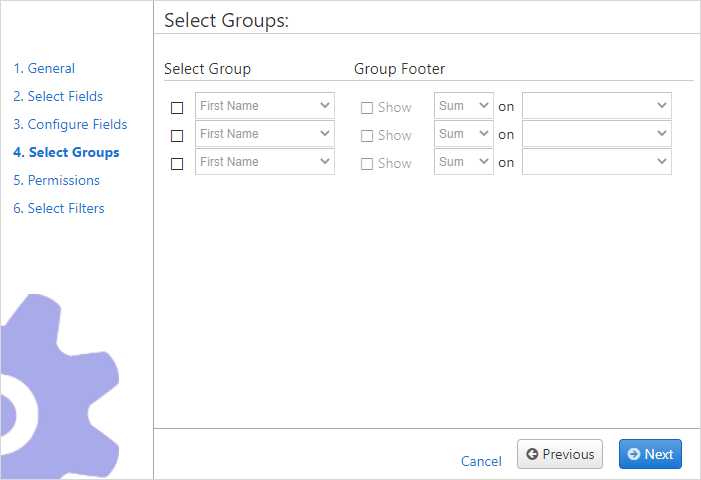Open the third Sum aggregate dropdown
Screen dimensions: 701x480
click(464, 162)
